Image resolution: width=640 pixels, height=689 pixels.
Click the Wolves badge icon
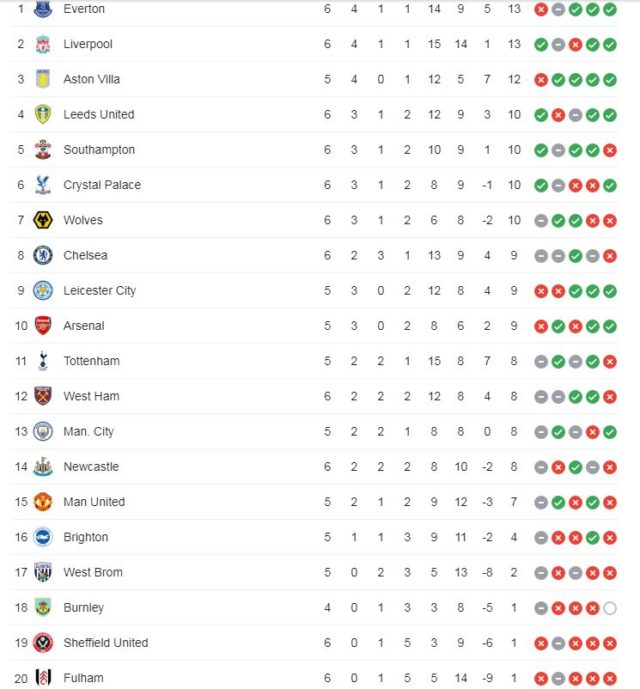pos(42,220)
